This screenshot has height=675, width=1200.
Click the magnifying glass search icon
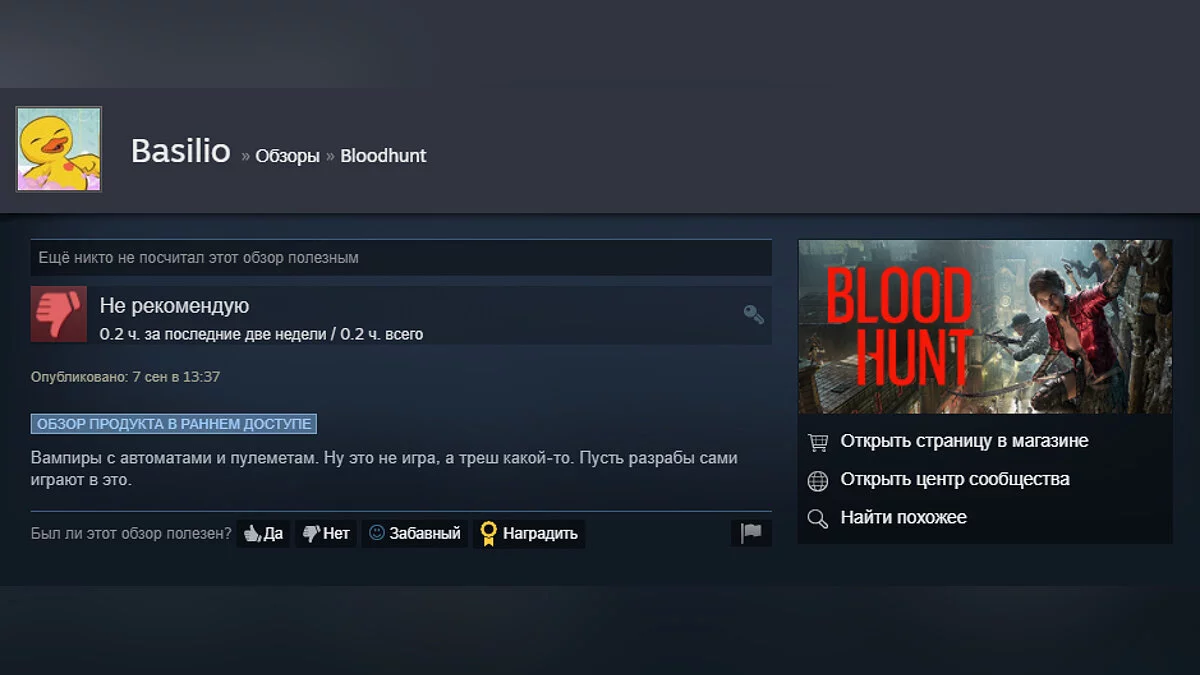click(818, 519)
